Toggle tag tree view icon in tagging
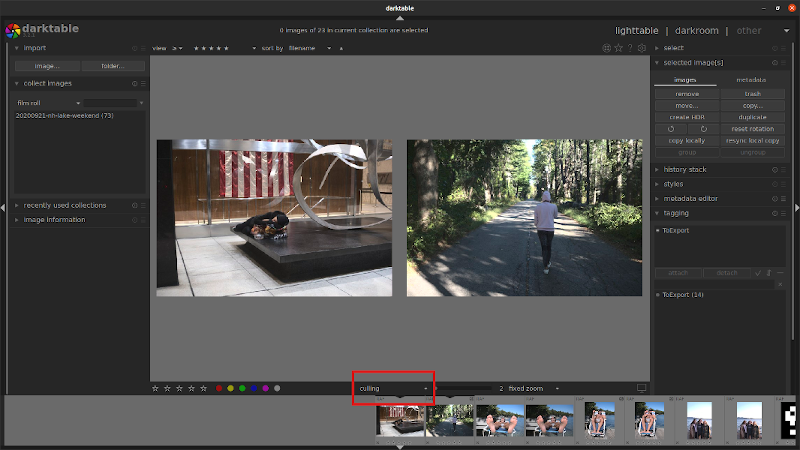Viewport: 800px width, 450px height. [x=769, y=273]
